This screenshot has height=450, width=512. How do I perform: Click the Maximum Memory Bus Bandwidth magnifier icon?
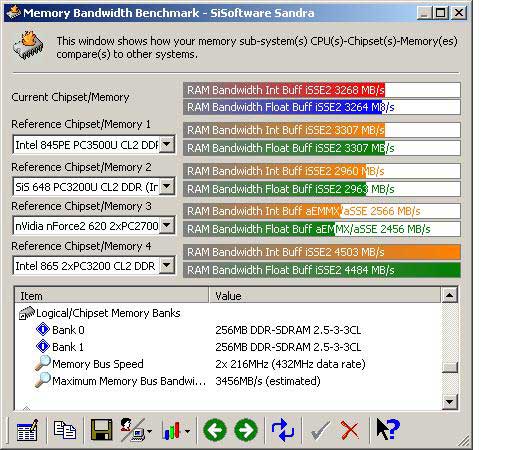point(43,380)
